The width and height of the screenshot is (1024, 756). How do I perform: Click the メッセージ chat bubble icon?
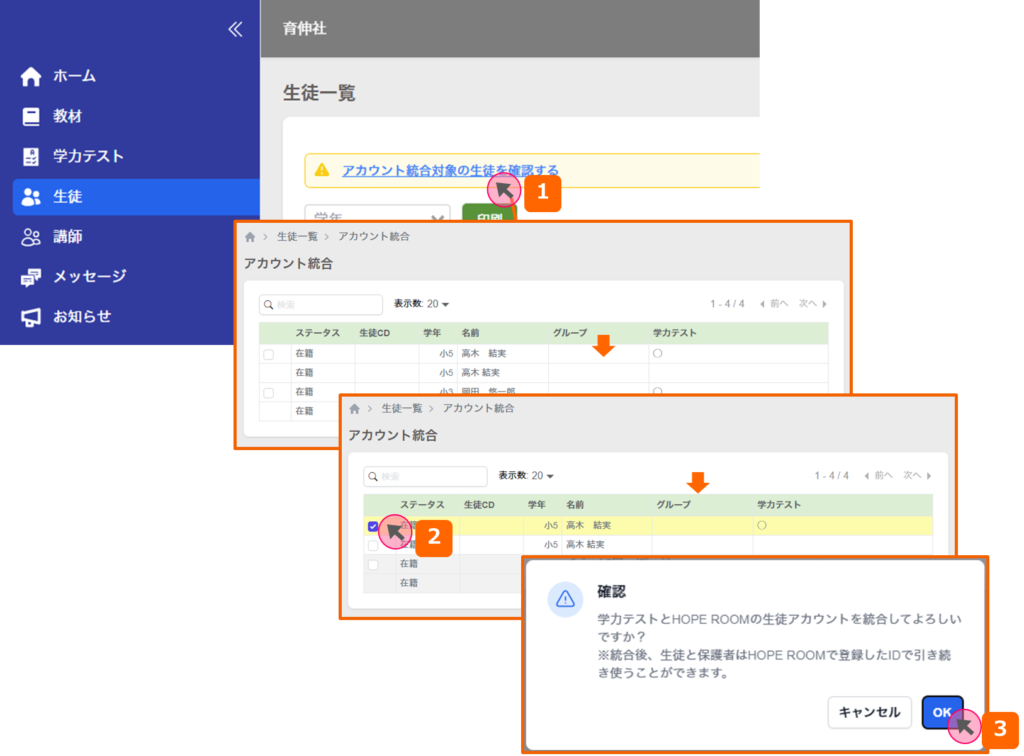tap(31, 277)
